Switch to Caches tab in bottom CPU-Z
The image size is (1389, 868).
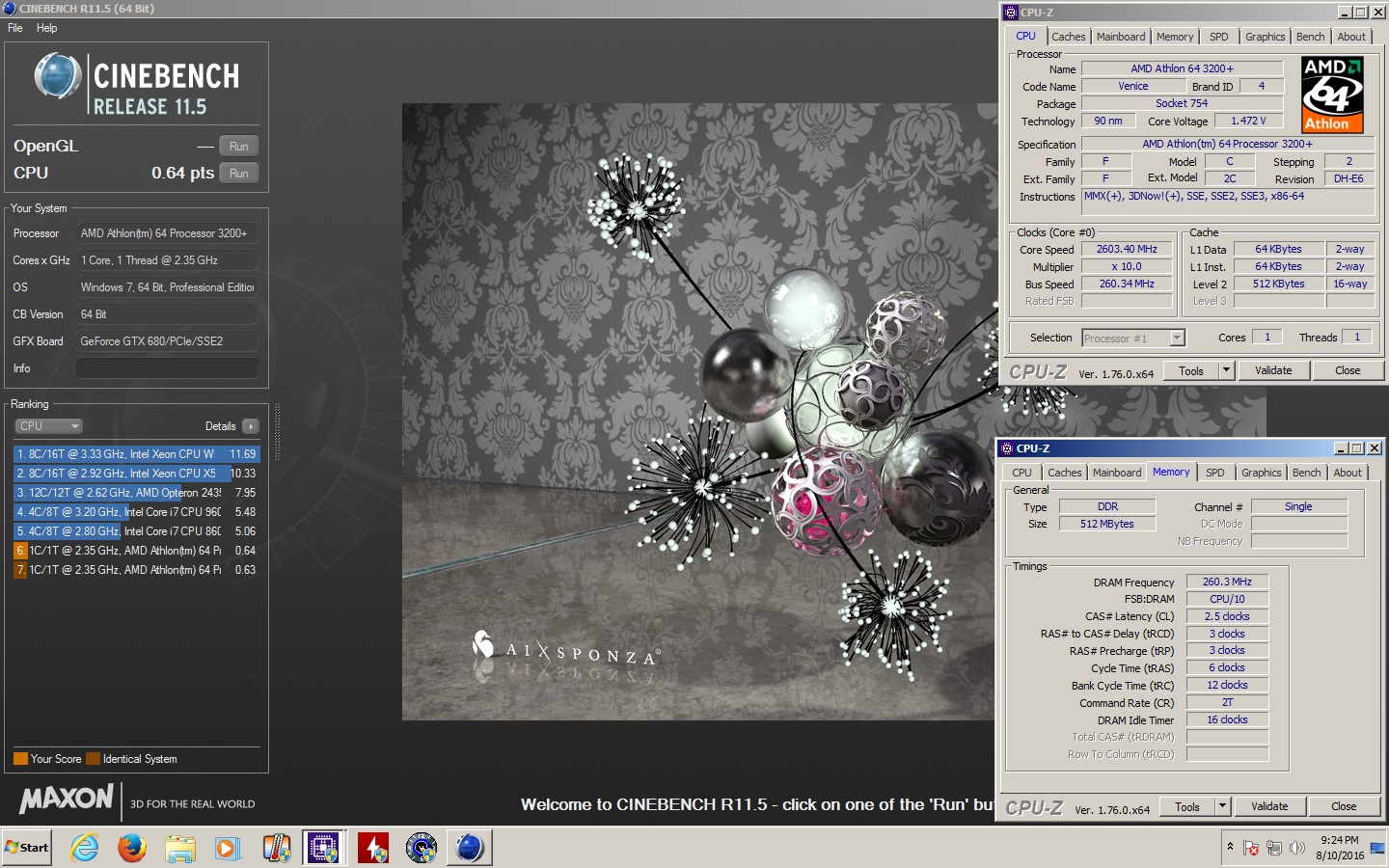pyautogui.click(x=1065, y=473)
